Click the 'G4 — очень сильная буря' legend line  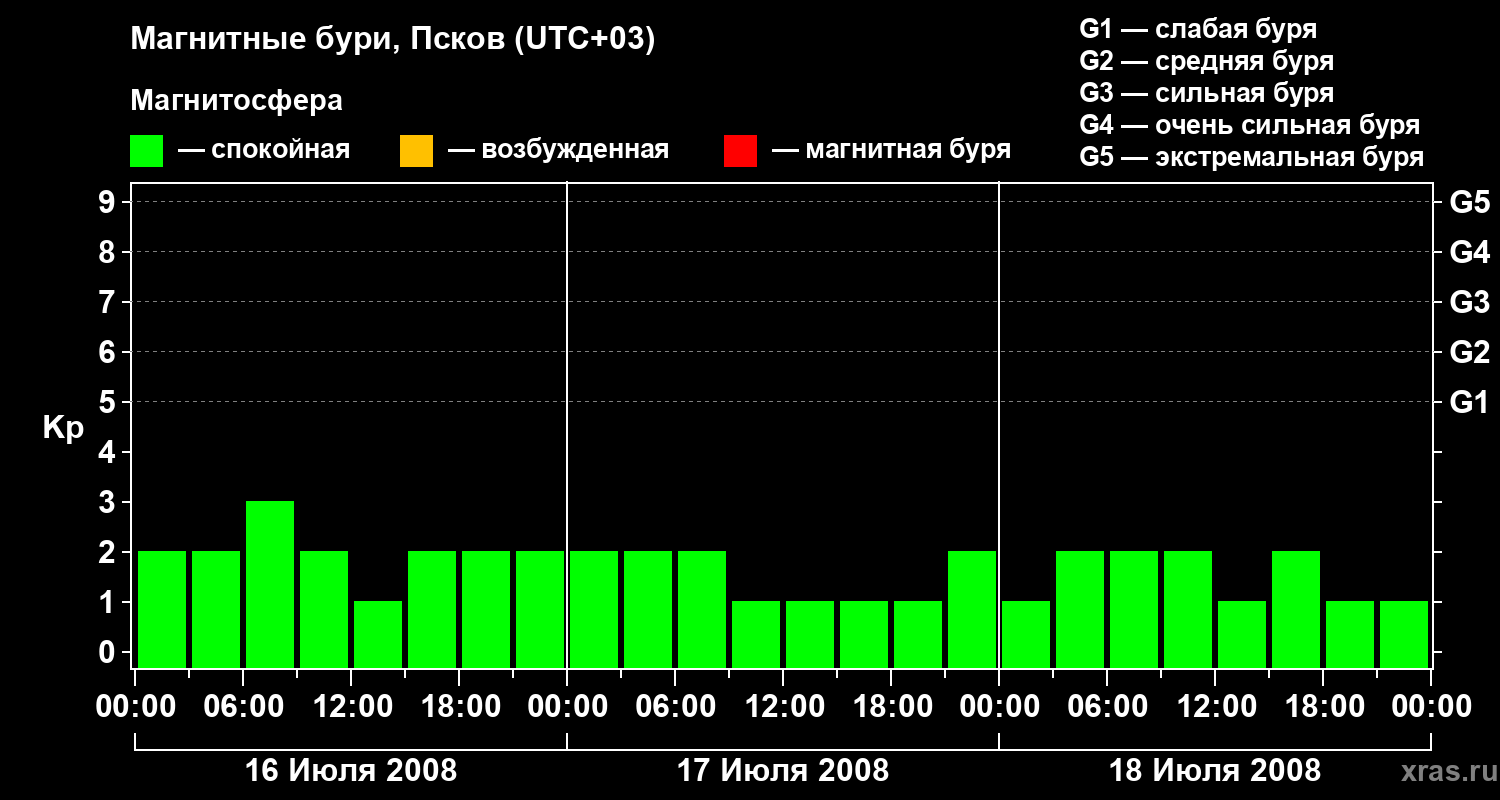[x=1250, y=125]
